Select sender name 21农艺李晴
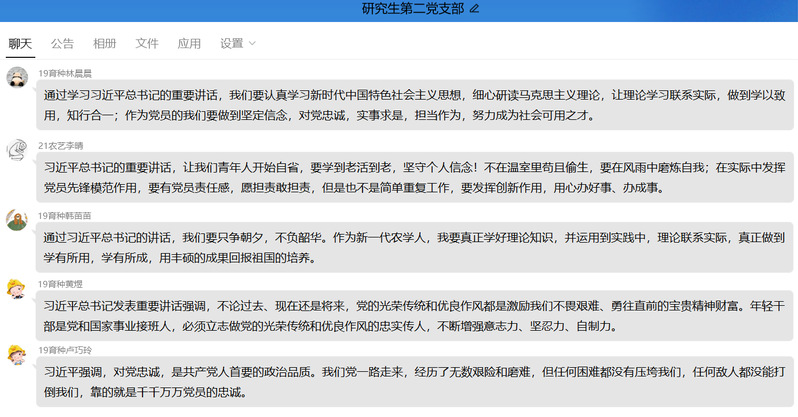This screenshot has height=417, width=798. pyautogui.click(x=61, y=146)
